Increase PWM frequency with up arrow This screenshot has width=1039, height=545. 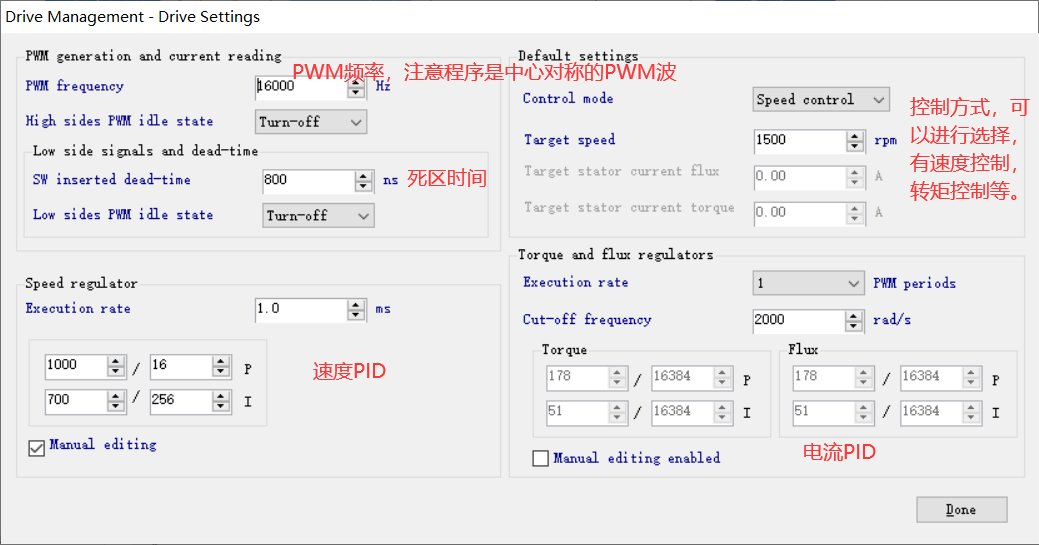tap(356, 82)
